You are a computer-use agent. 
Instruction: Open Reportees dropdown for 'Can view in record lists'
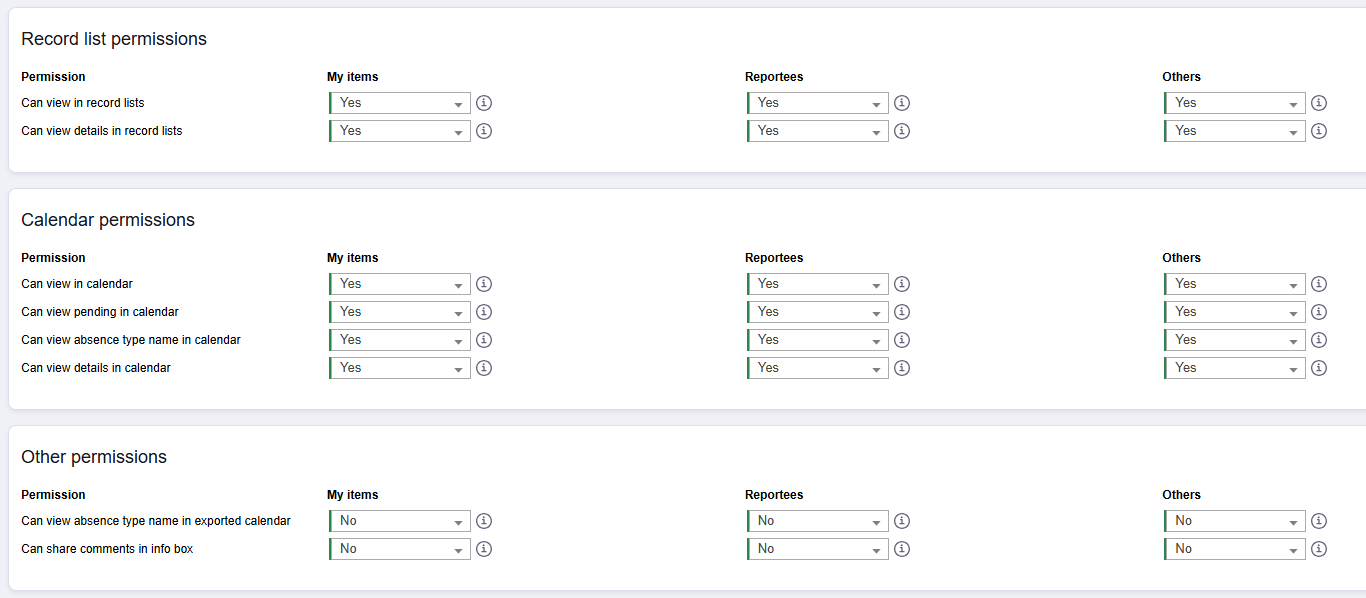click(818, 103)
